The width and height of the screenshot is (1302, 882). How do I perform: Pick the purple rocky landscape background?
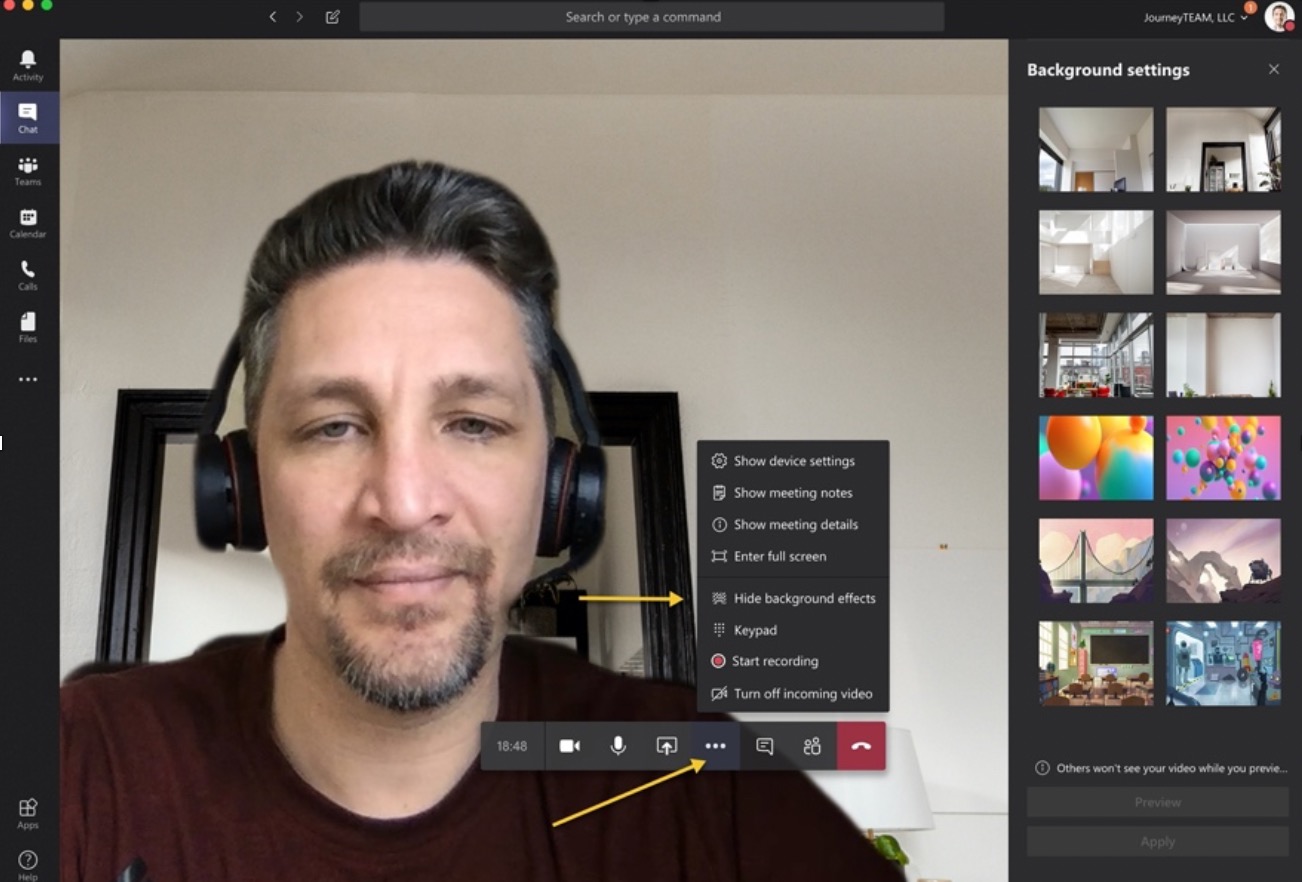[x=1223, y=560]
